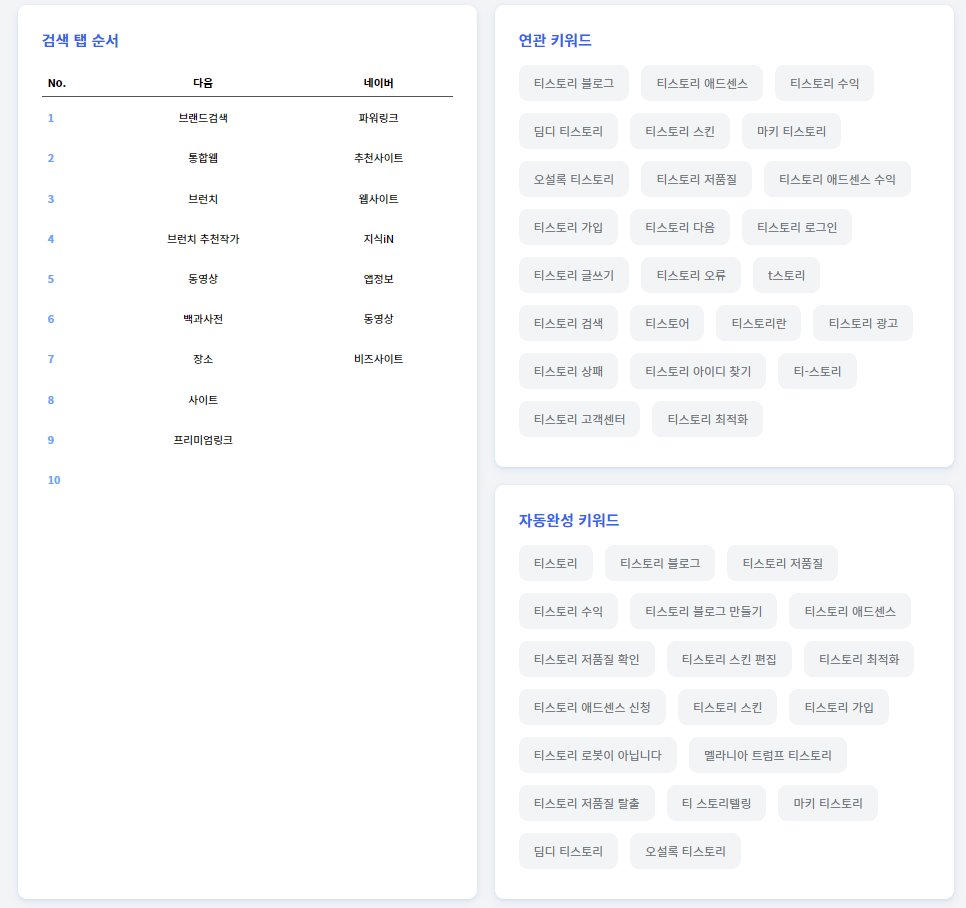Click the '티스토리 블로그' related keyword chip

[573, 83]
